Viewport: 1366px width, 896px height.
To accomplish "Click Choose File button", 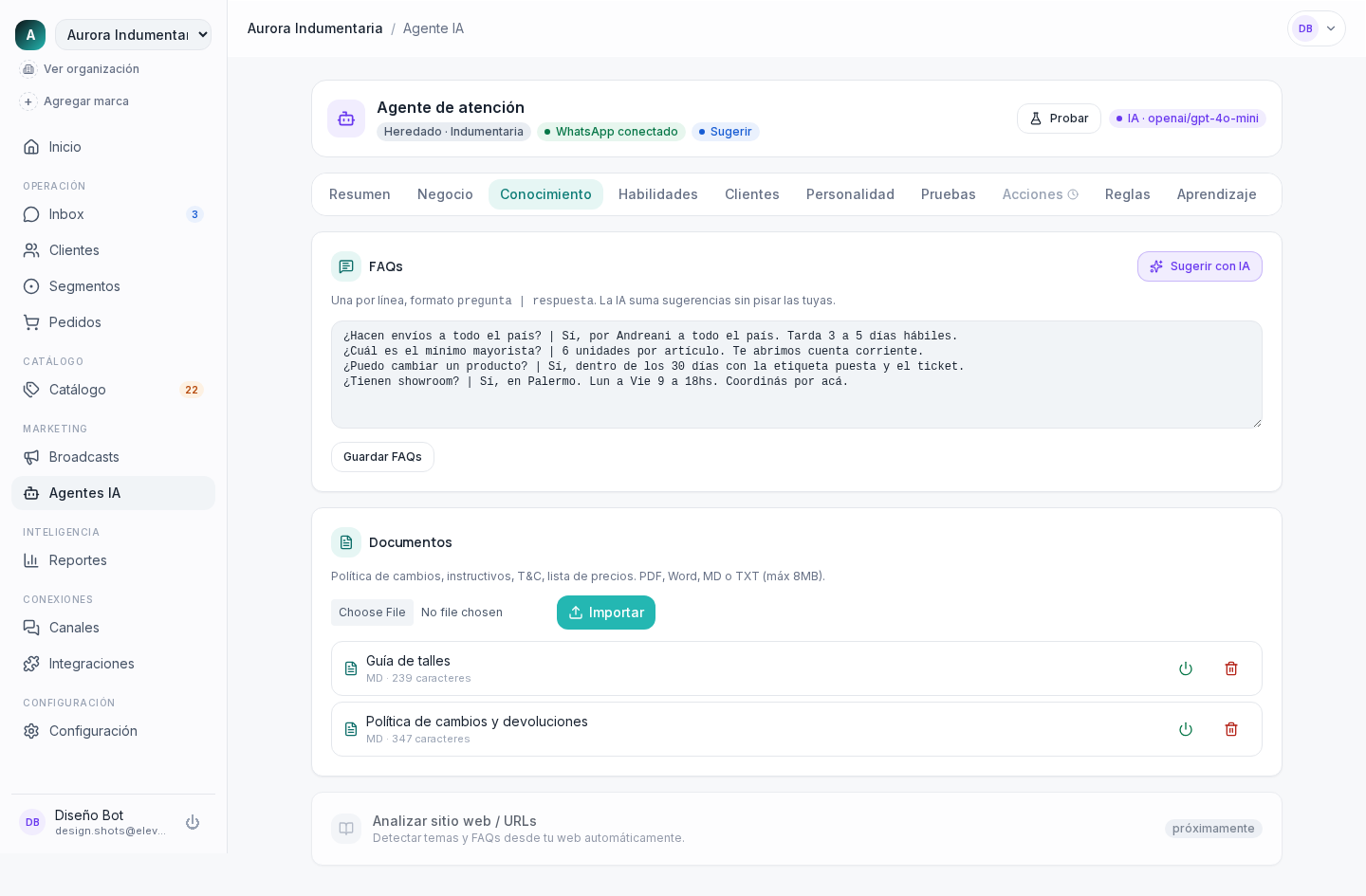I will click(x=372, y=613).
